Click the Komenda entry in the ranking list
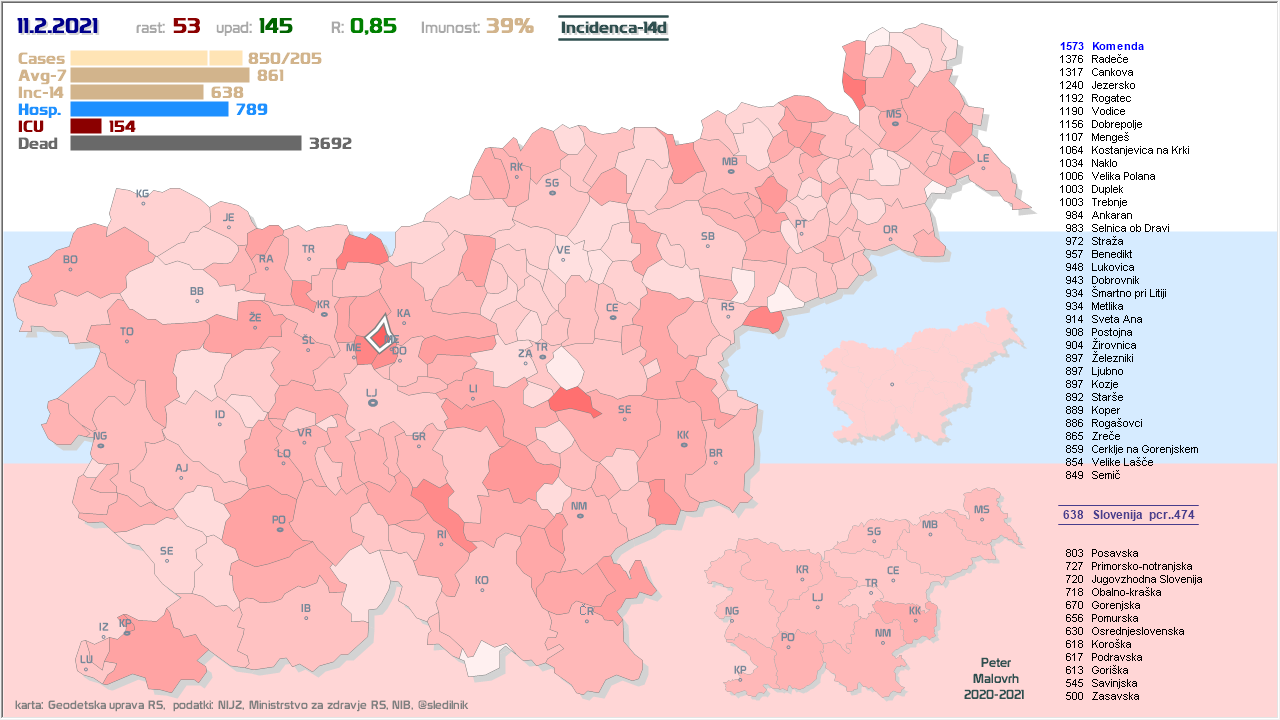The height and width of the screenshot is (720, 1280). [1117, 46]
